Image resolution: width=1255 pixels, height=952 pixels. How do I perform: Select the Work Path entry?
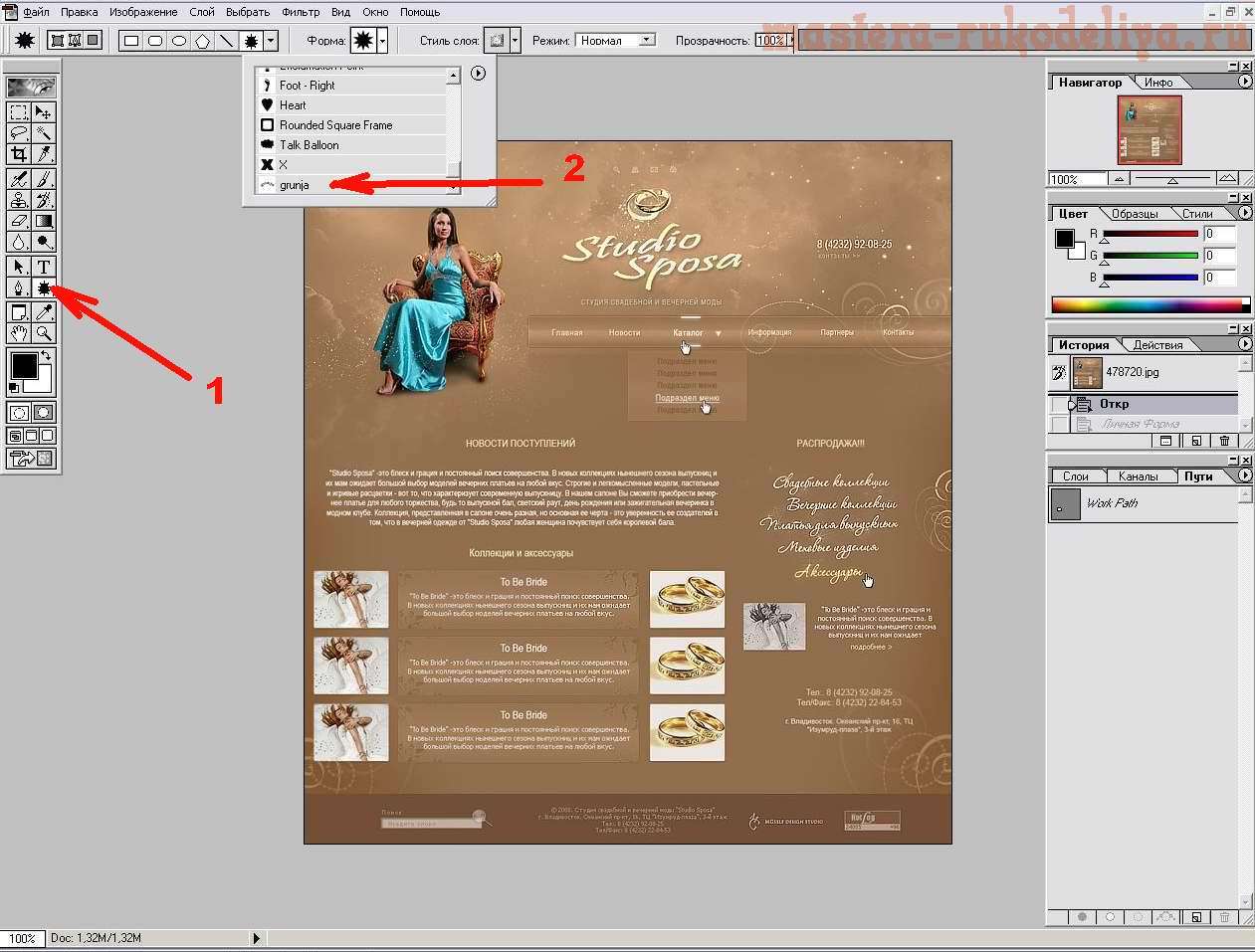tap(1143, 503)
